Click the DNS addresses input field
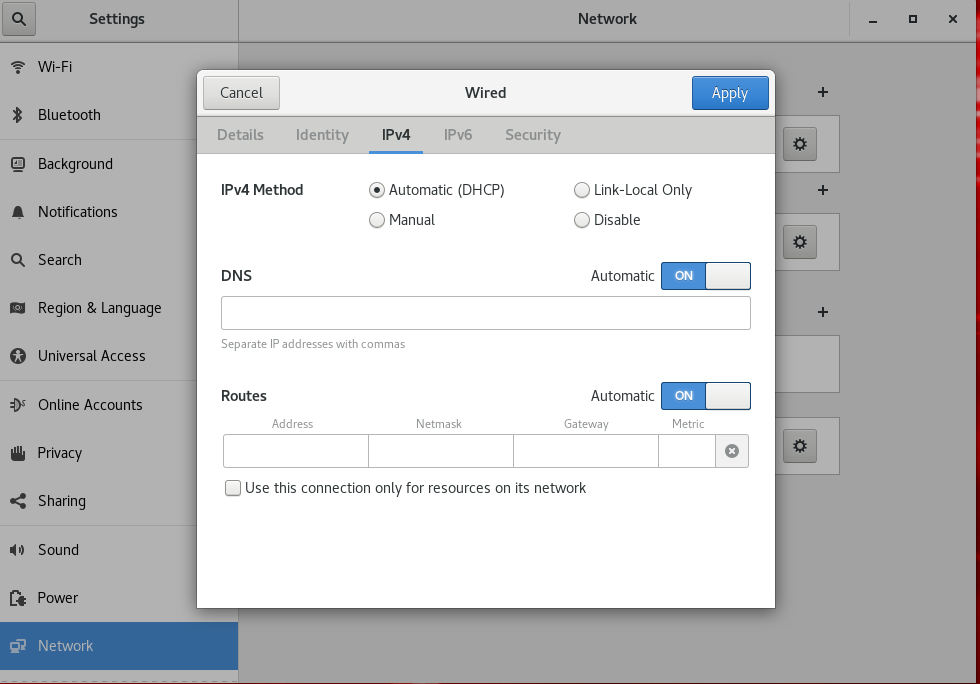 [x=486, y=313]
